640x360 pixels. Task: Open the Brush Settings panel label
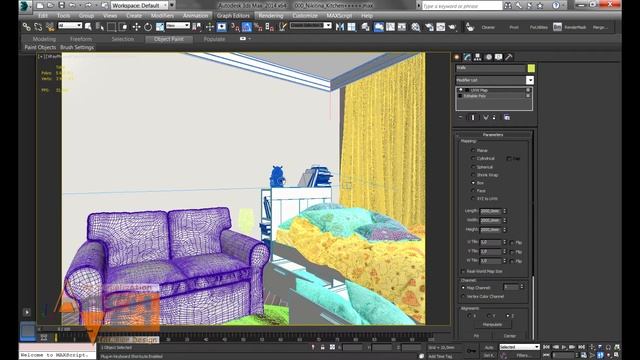(77, 47)
